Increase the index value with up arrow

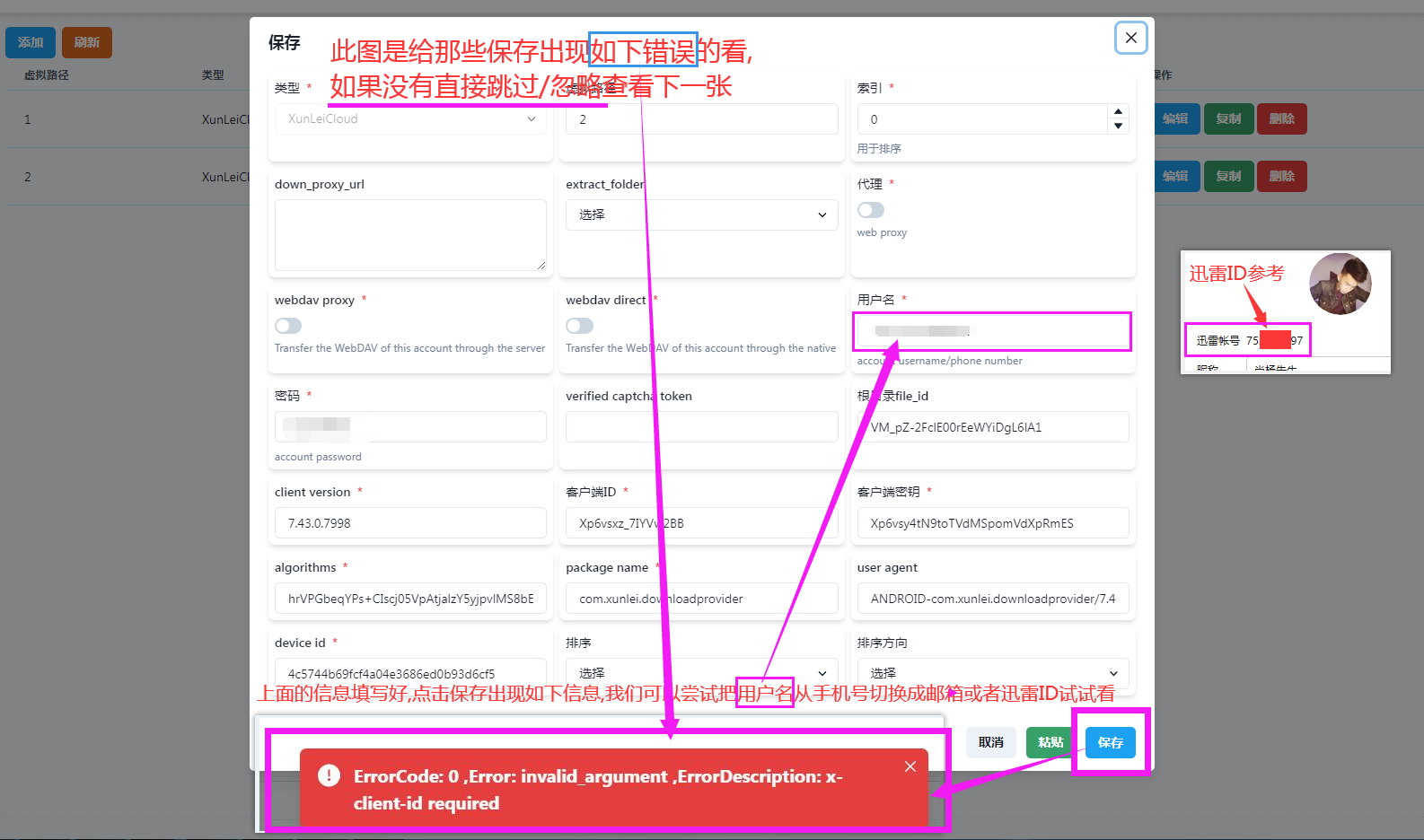point(1118,112)
